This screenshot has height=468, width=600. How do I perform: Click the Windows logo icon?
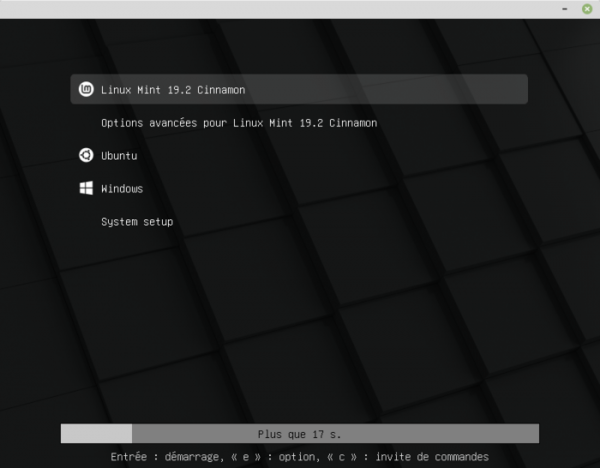(x=86, y=188)
